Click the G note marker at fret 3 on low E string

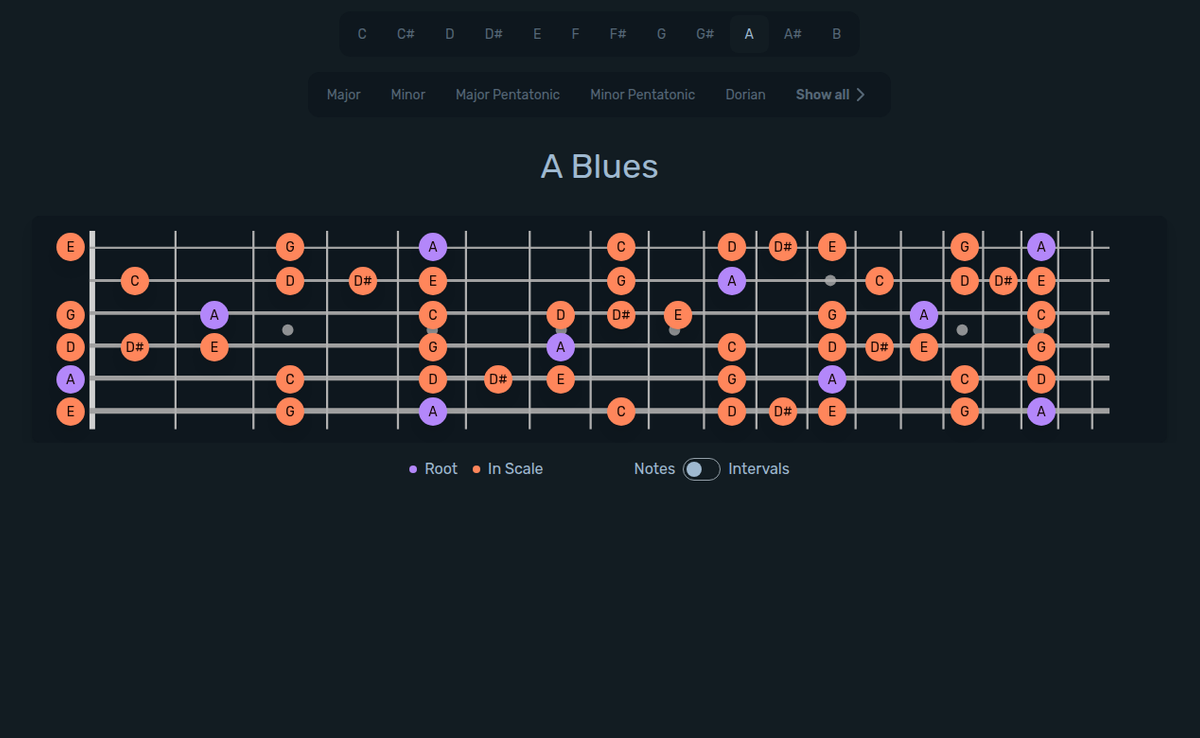pos(290,411)
